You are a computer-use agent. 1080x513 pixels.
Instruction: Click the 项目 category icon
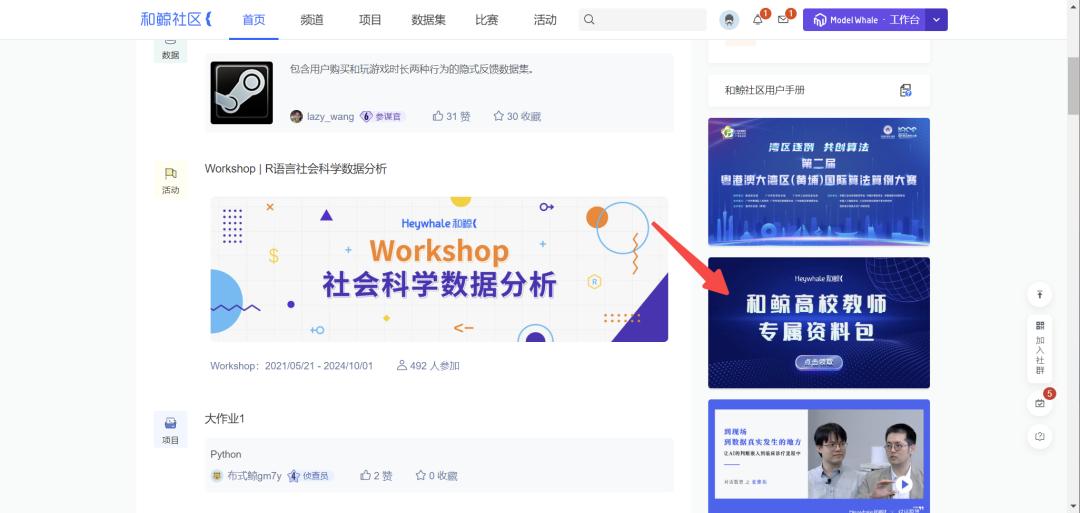click(x=170, y=430)
